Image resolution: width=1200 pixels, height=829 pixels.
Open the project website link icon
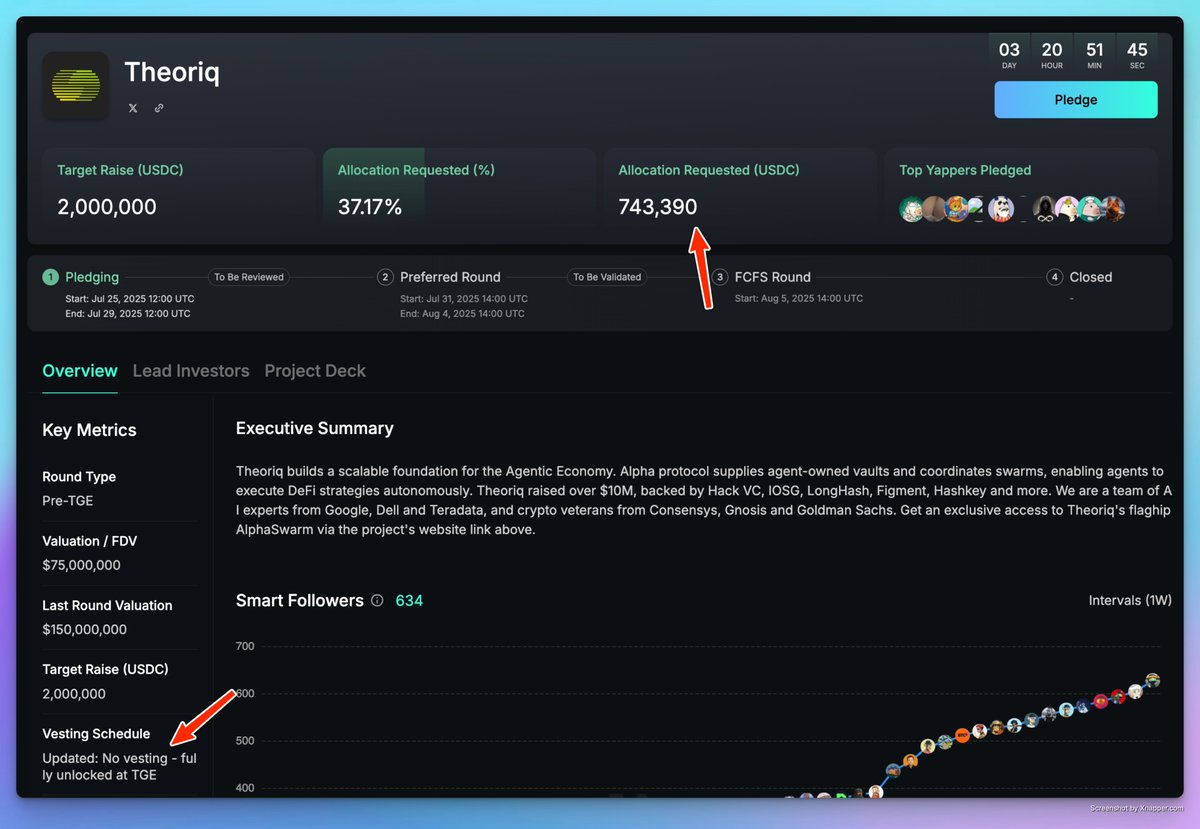point(159,108)
